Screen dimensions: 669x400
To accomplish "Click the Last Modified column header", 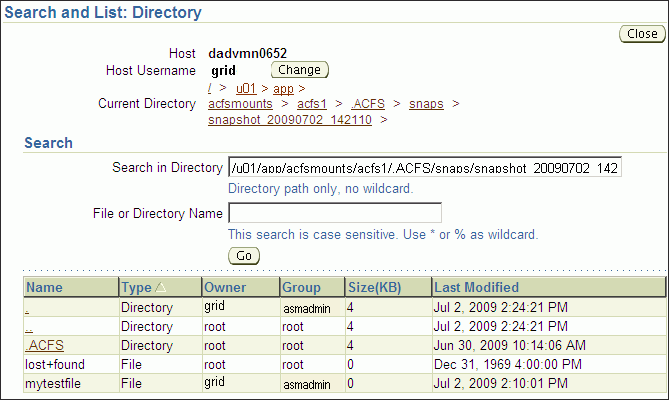I will [477, 288].
